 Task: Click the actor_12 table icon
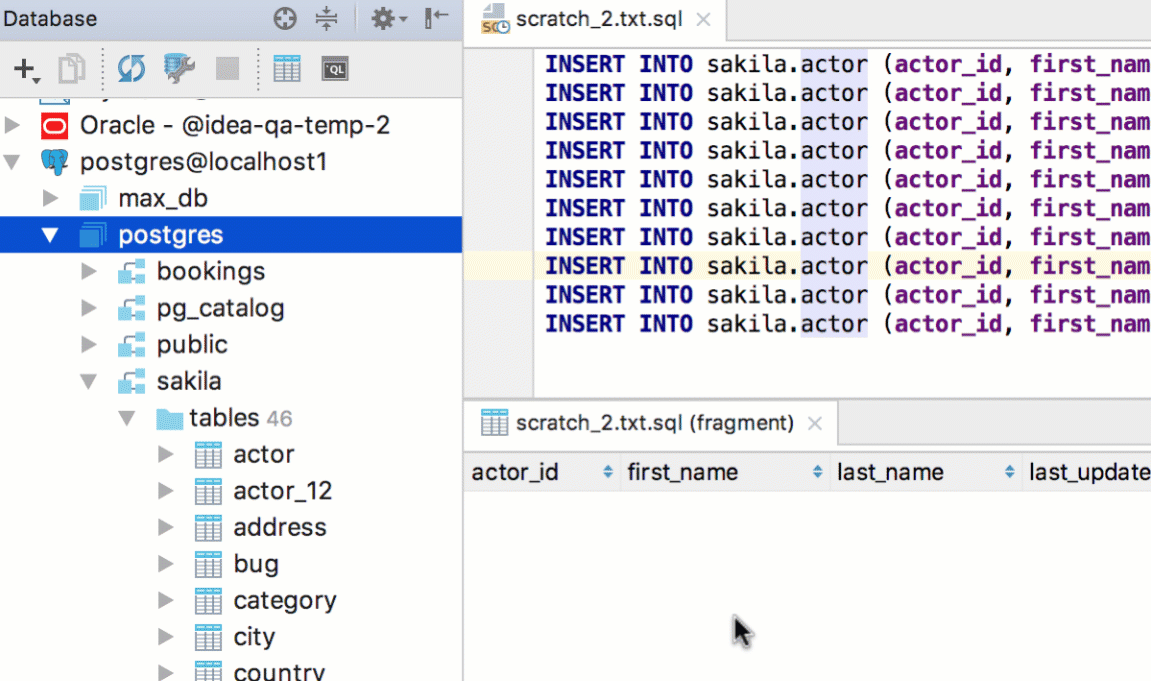point(208,491)
